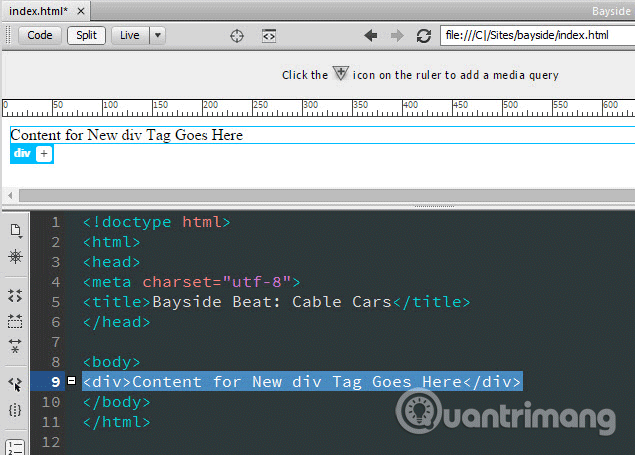Click the meta charset line
635x455 pixels.
(x=192, y=282)
